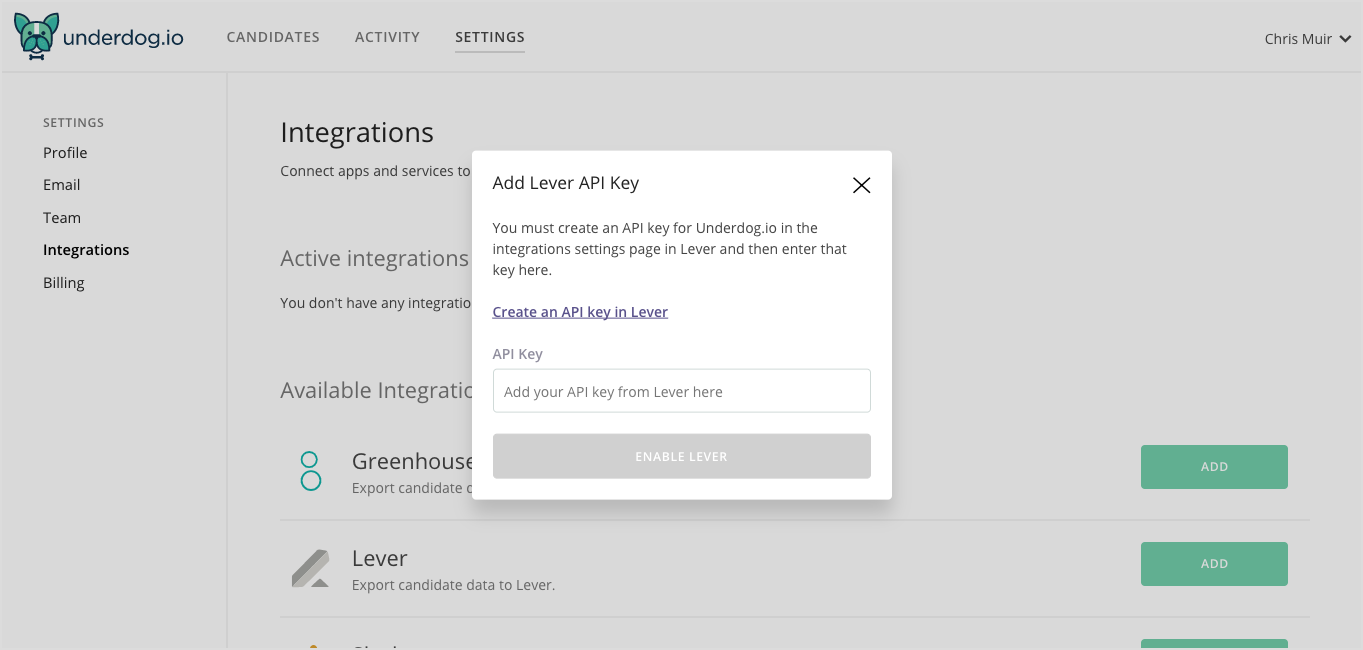This screenshot has width=1363, height=650.
Task: Add the Lever integration
Action: (x=1214, y=564)
